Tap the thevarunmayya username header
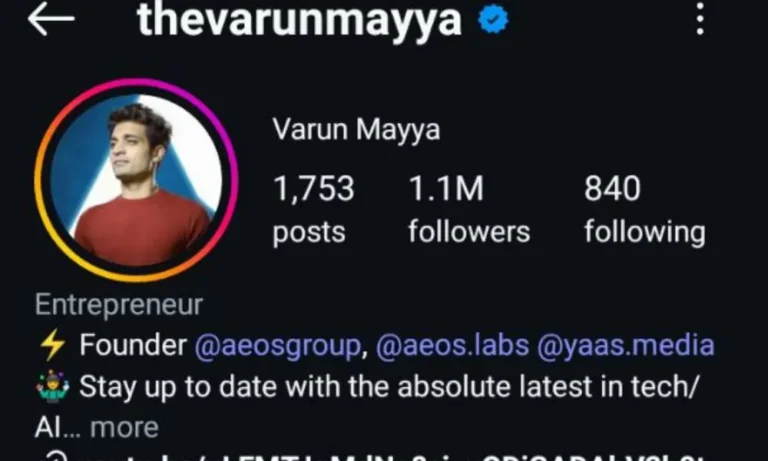This screenshot has width=768, height=461. [299, 20]
